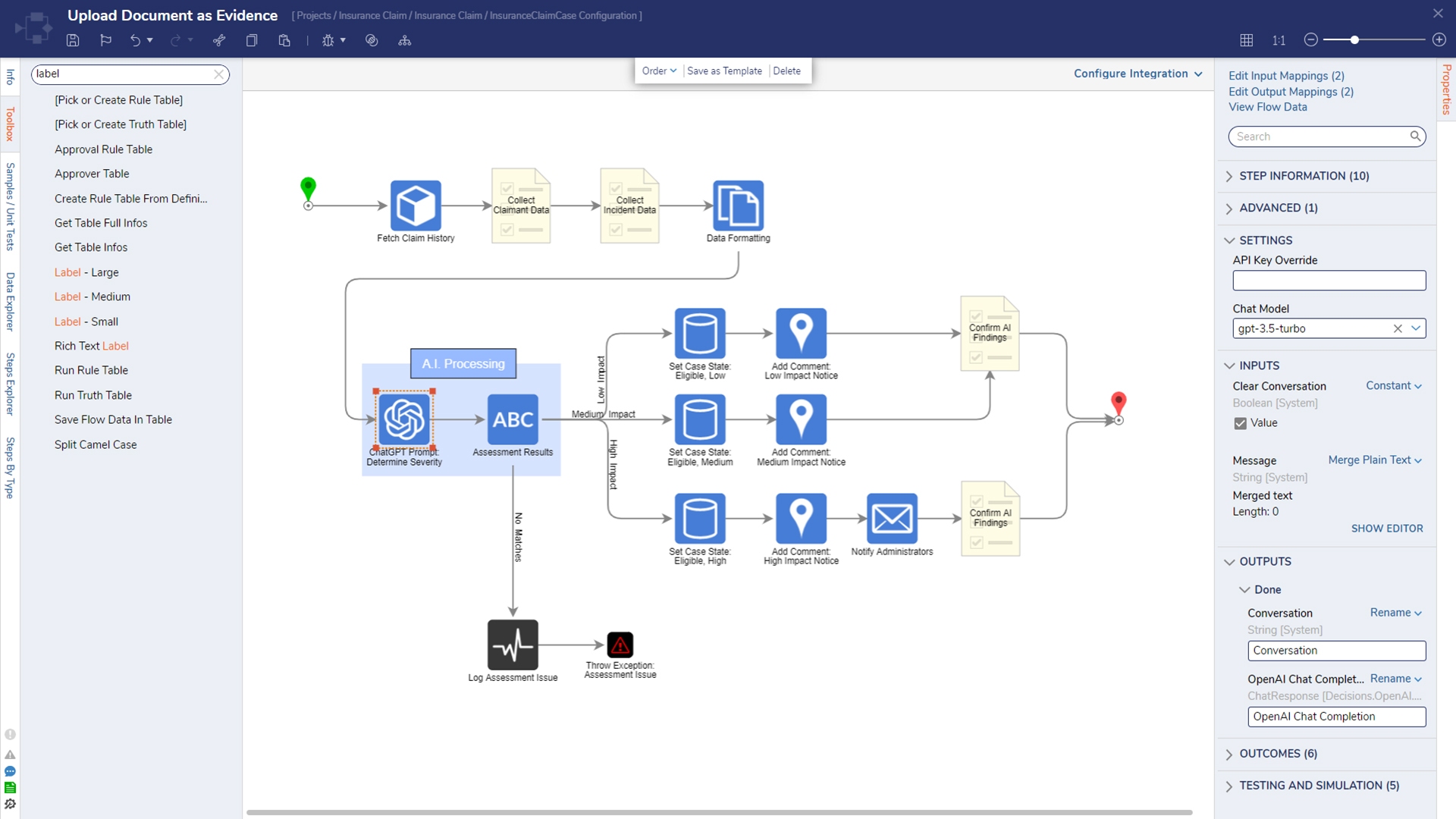Toggle the Clear Conversation Value checkbox
1456x819 pixels.
pyautogui.click(x=1240, y=423)
